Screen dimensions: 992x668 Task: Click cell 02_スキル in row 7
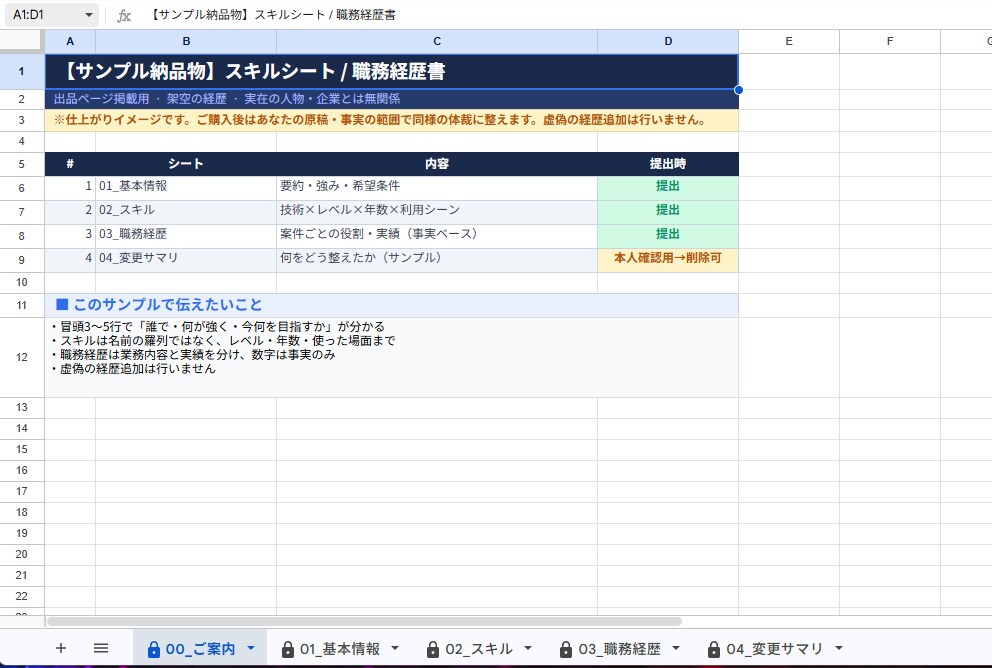(x=186, y=213)
